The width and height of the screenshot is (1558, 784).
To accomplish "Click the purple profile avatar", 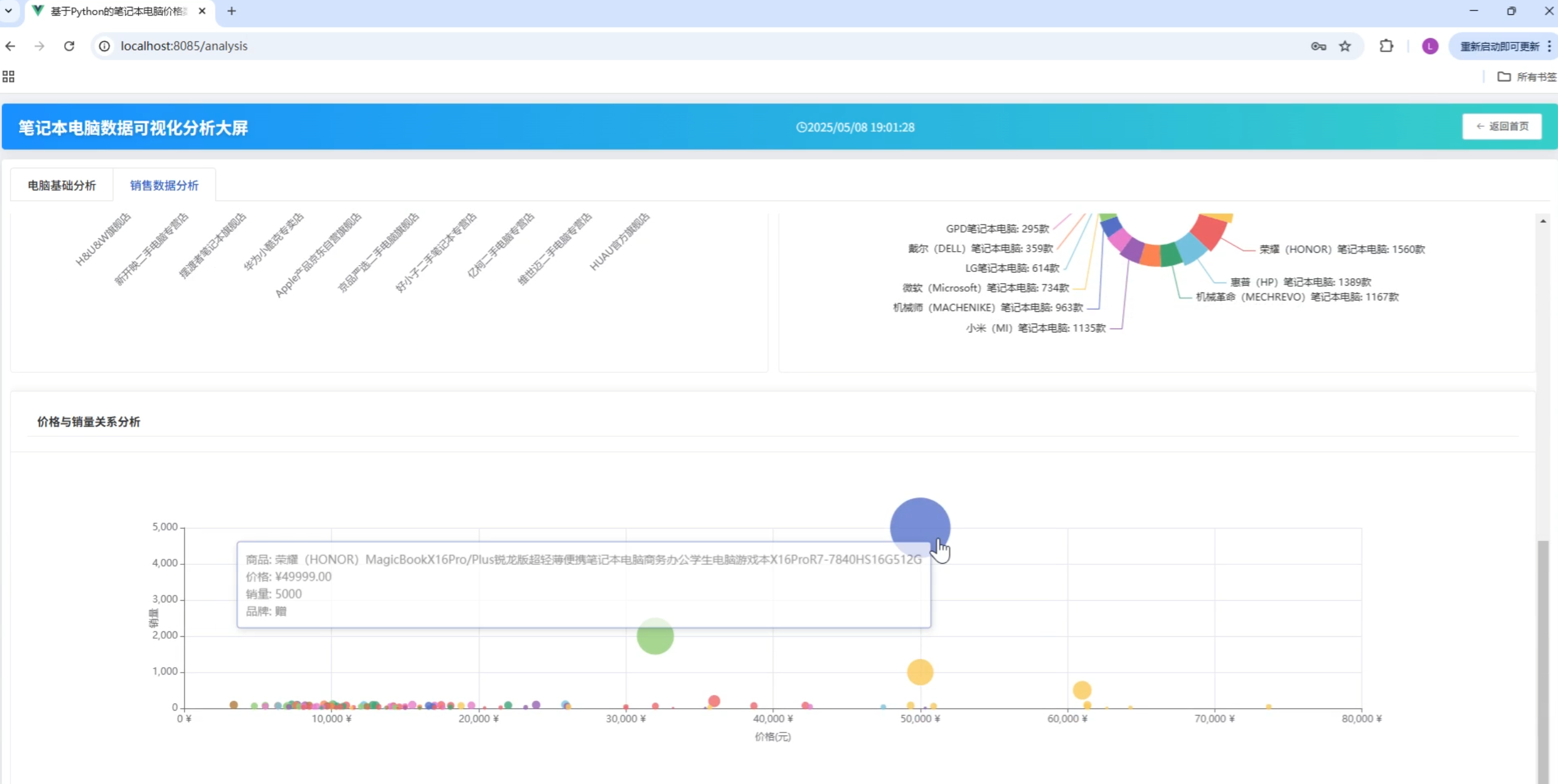I will [1430, 46].
